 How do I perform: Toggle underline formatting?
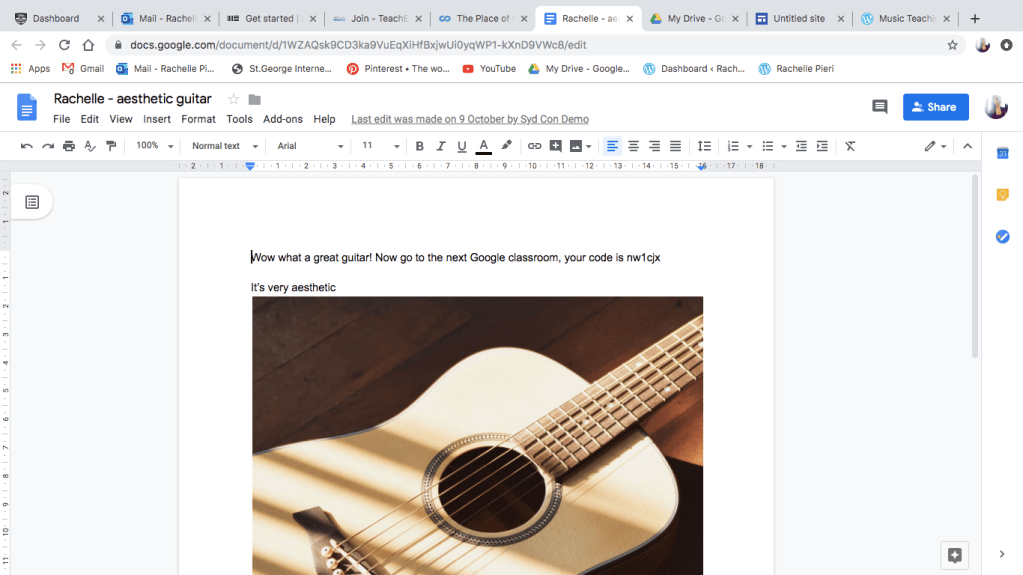[462, 146]
